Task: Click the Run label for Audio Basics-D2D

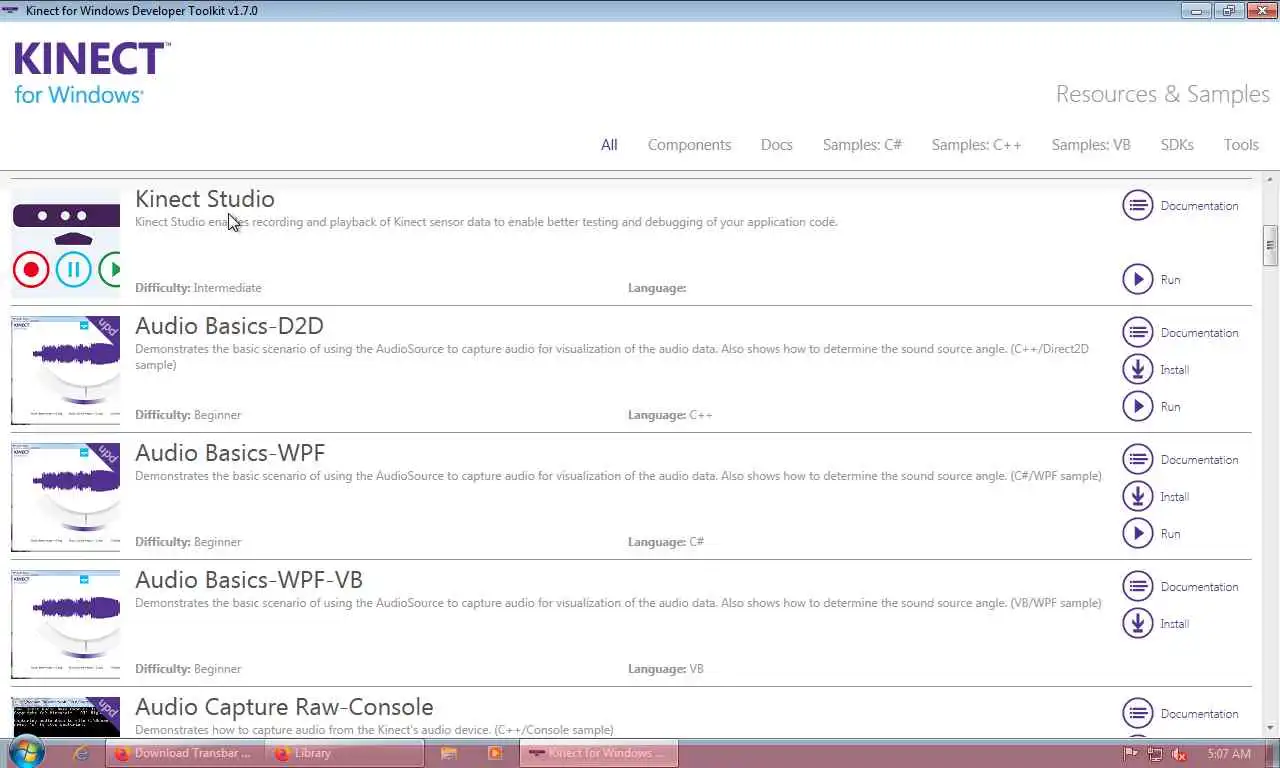Action: (x=1170, y=407)
